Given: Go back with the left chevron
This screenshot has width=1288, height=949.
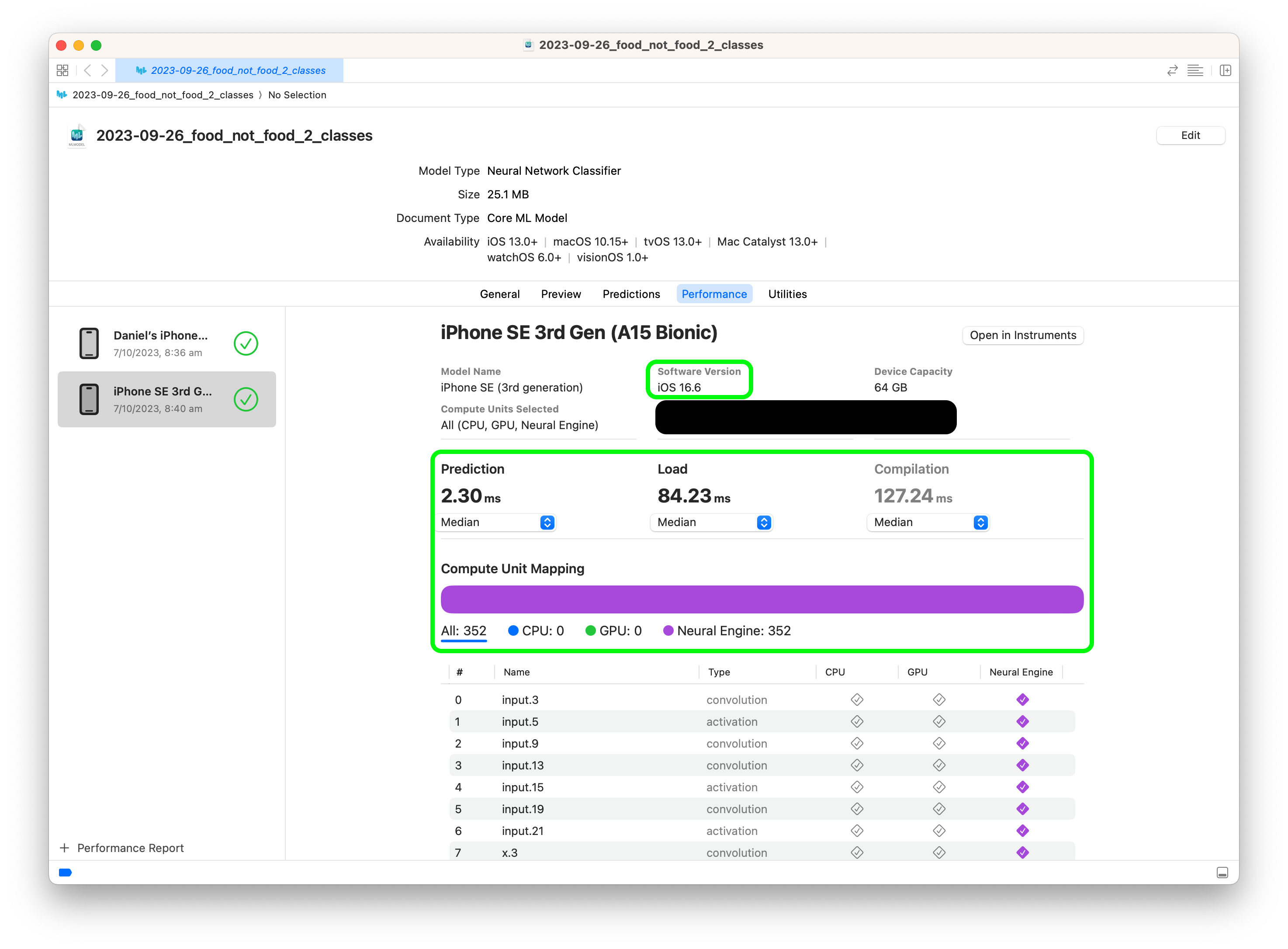Looking at the screenshot, I should [x=87, y=70].
